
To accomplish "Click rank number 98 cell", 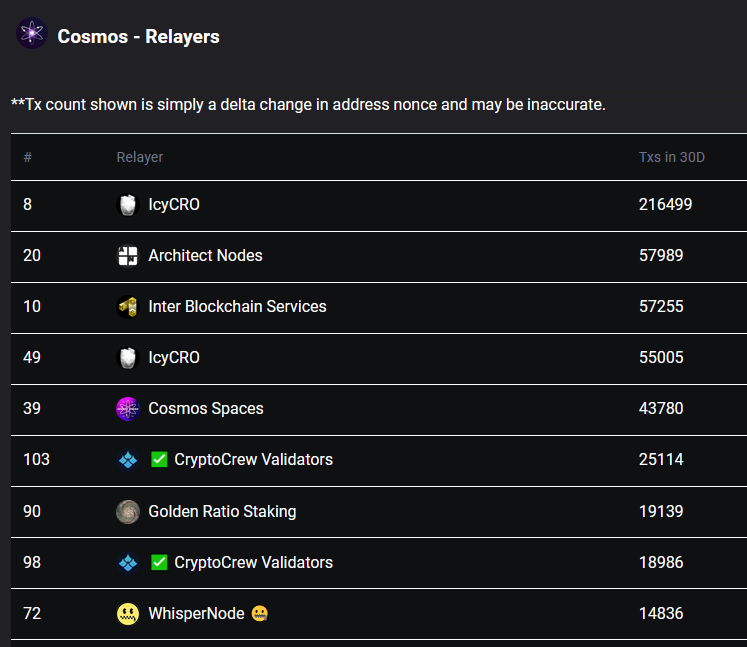I will pyautogui.click(x=32, y=563).
